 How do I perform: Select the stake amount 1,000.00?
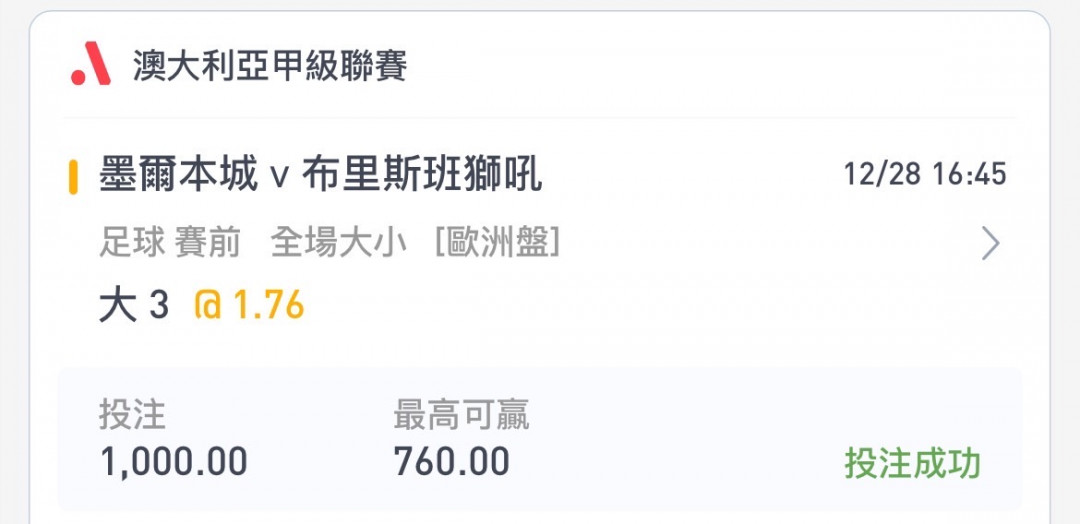(174, 461)
